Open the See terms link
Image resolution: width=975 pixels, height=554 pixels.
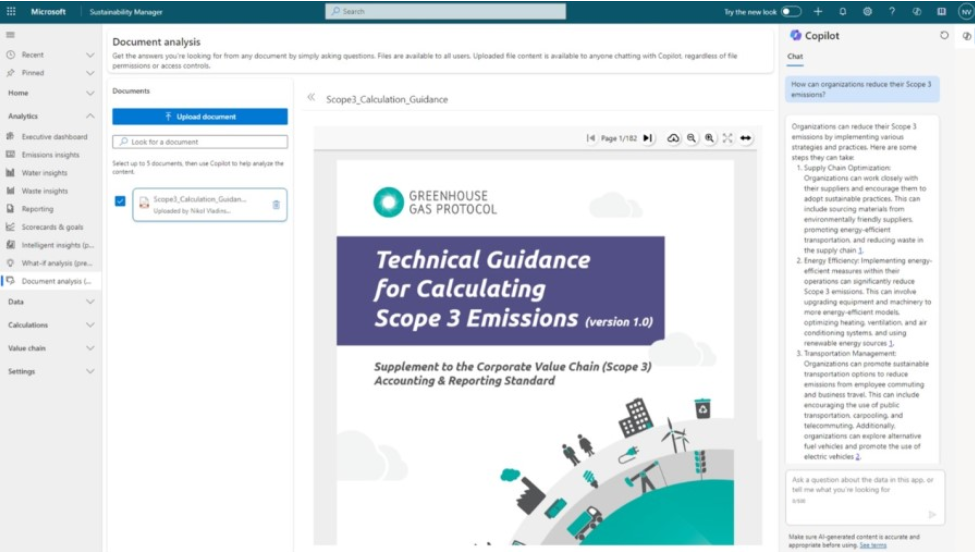point(872,545)
